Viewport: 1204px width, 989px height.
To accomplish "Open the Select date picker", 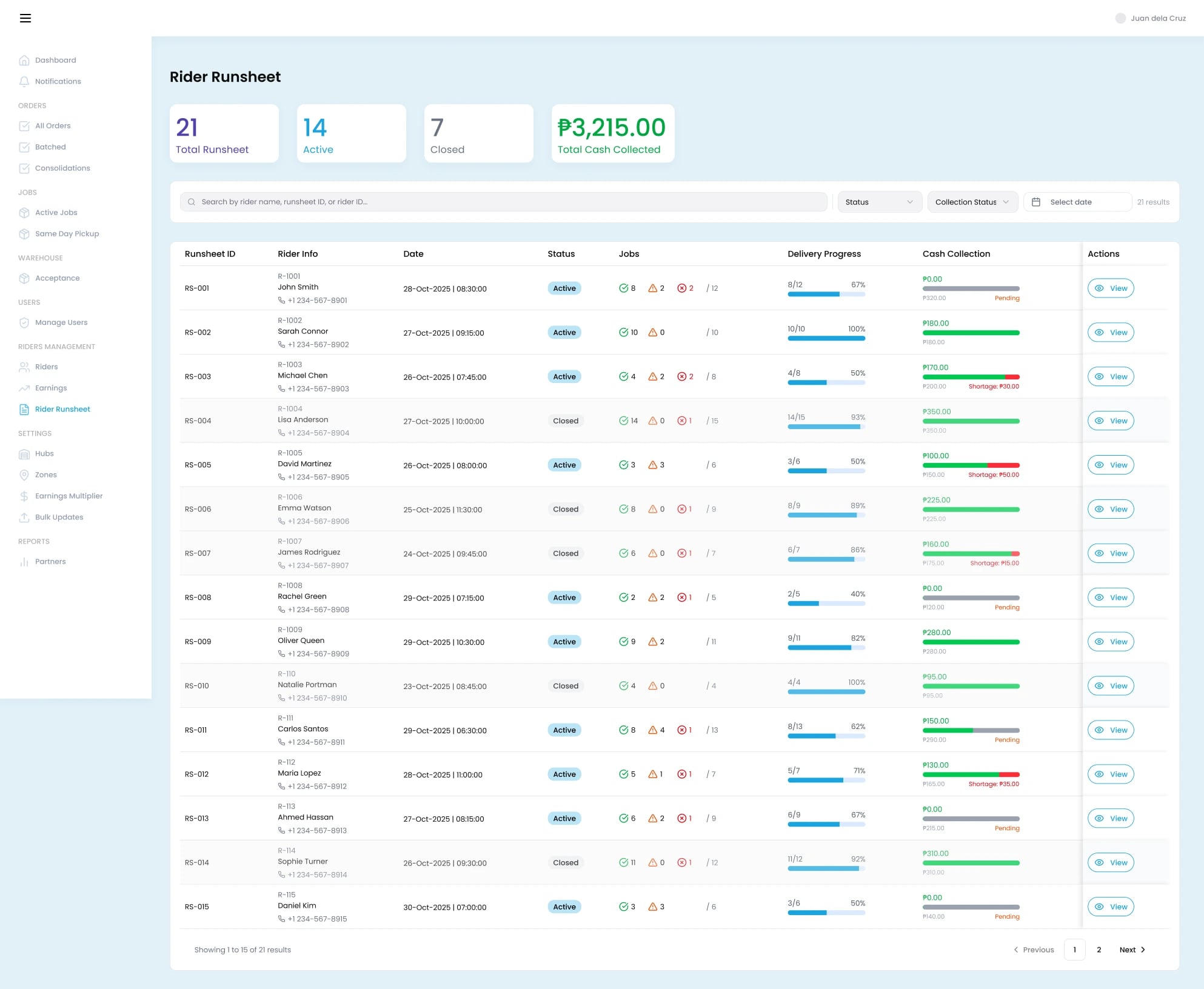I will 1077,202.
